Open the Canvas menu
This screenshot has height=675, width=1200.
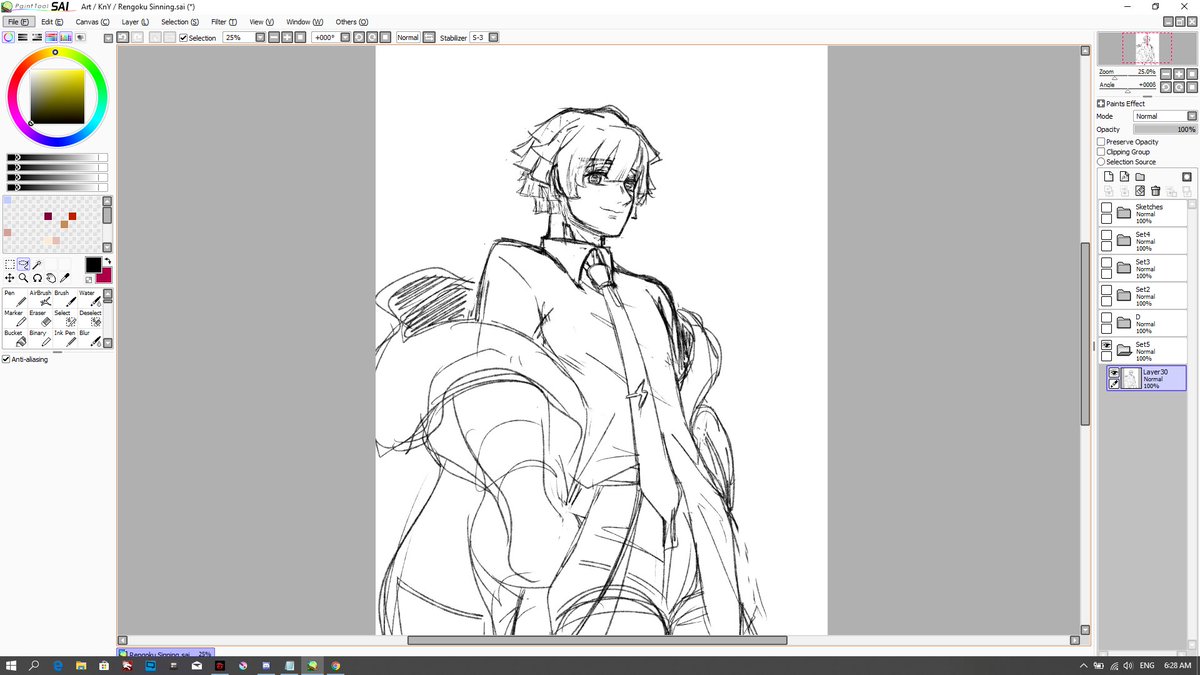[93, 21]
